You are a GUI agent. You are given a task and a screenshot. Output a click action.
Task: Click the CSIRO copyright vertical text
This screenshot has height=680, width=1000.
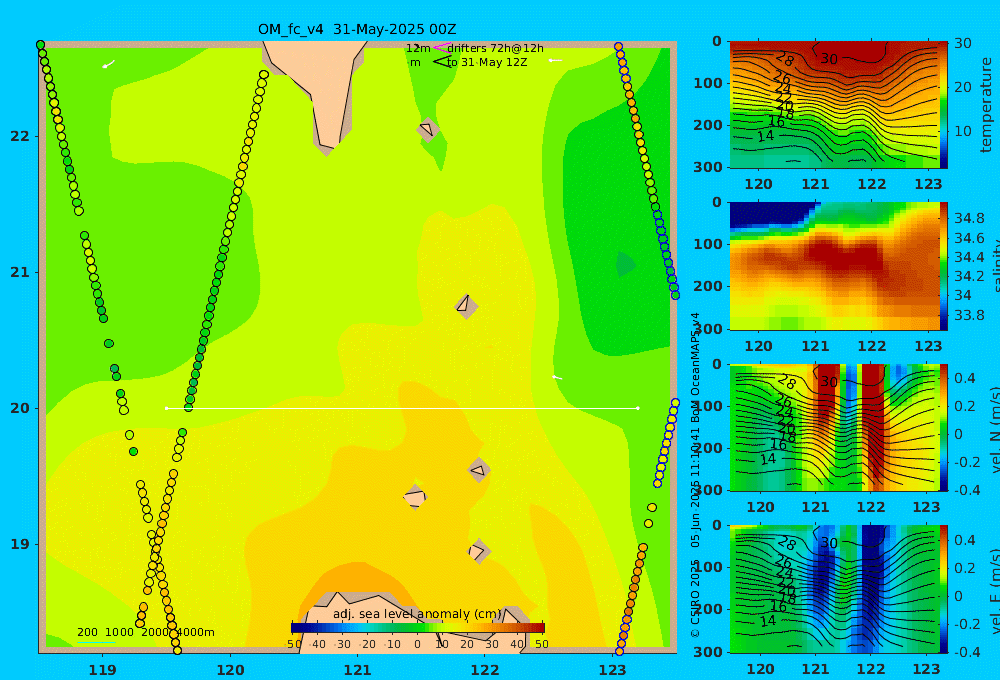(x=696, y=475)
